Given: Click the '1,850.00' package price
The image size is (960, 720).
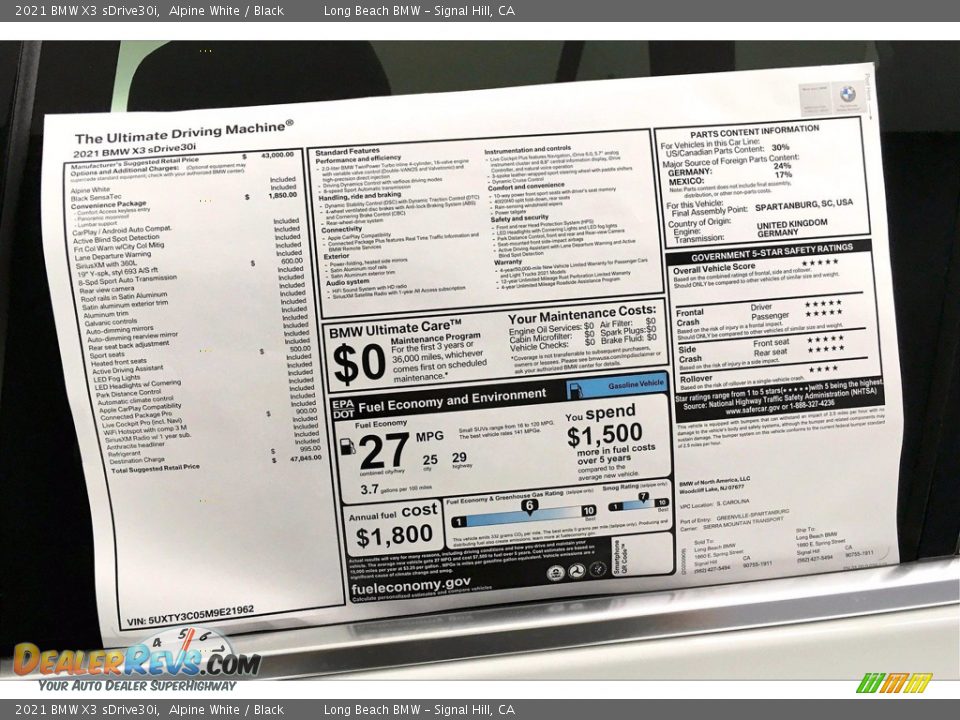Looking at the screenshot, I should [282, 195].
